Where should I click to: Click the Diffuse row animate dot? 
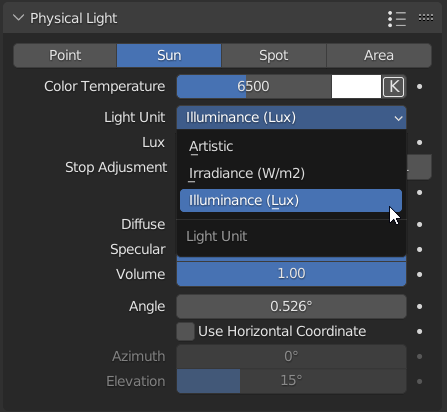420,225
